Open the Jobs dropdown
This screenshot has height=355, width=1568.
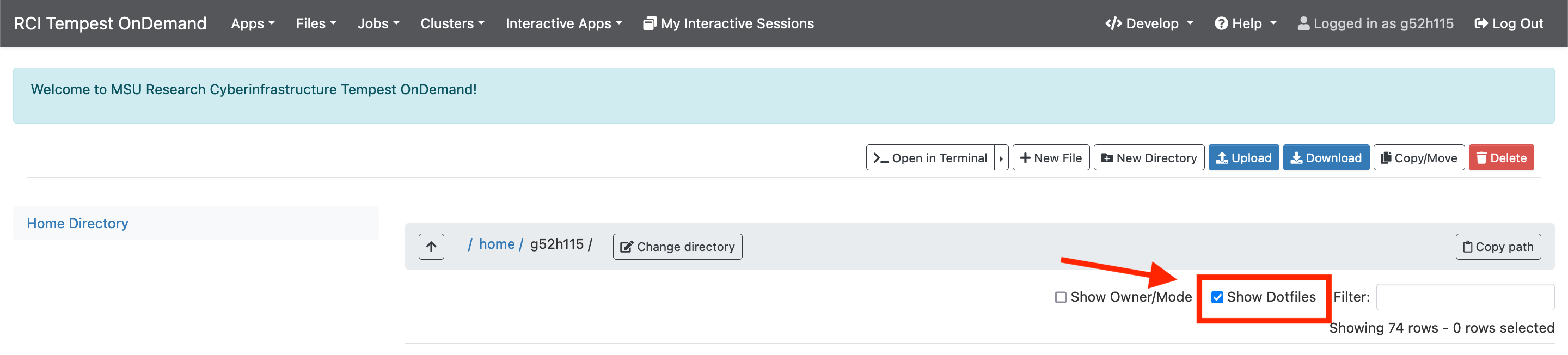click(x=378, y=23)
